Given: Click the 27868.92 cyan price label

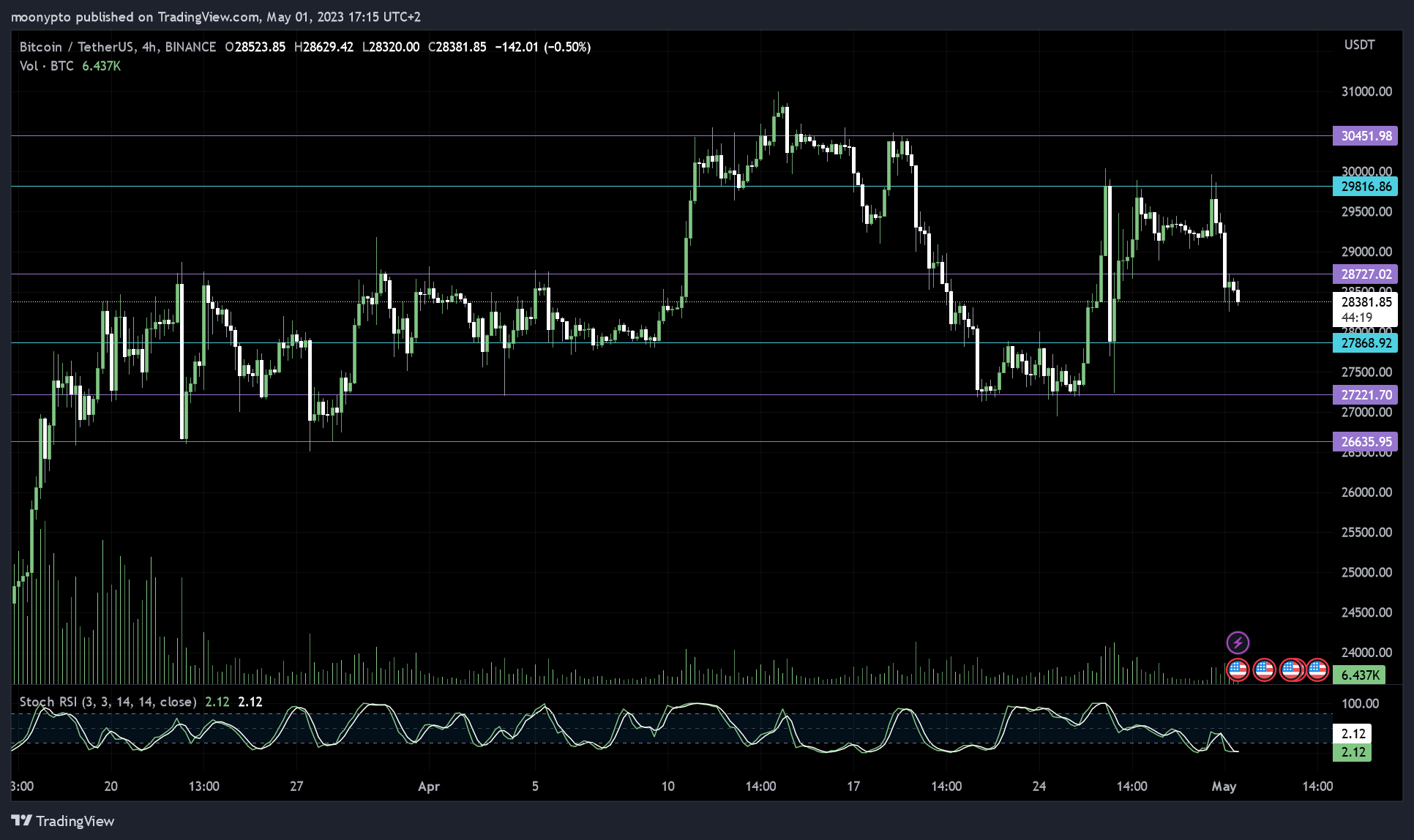Looking at the screenshot, I should [1365, 343].
